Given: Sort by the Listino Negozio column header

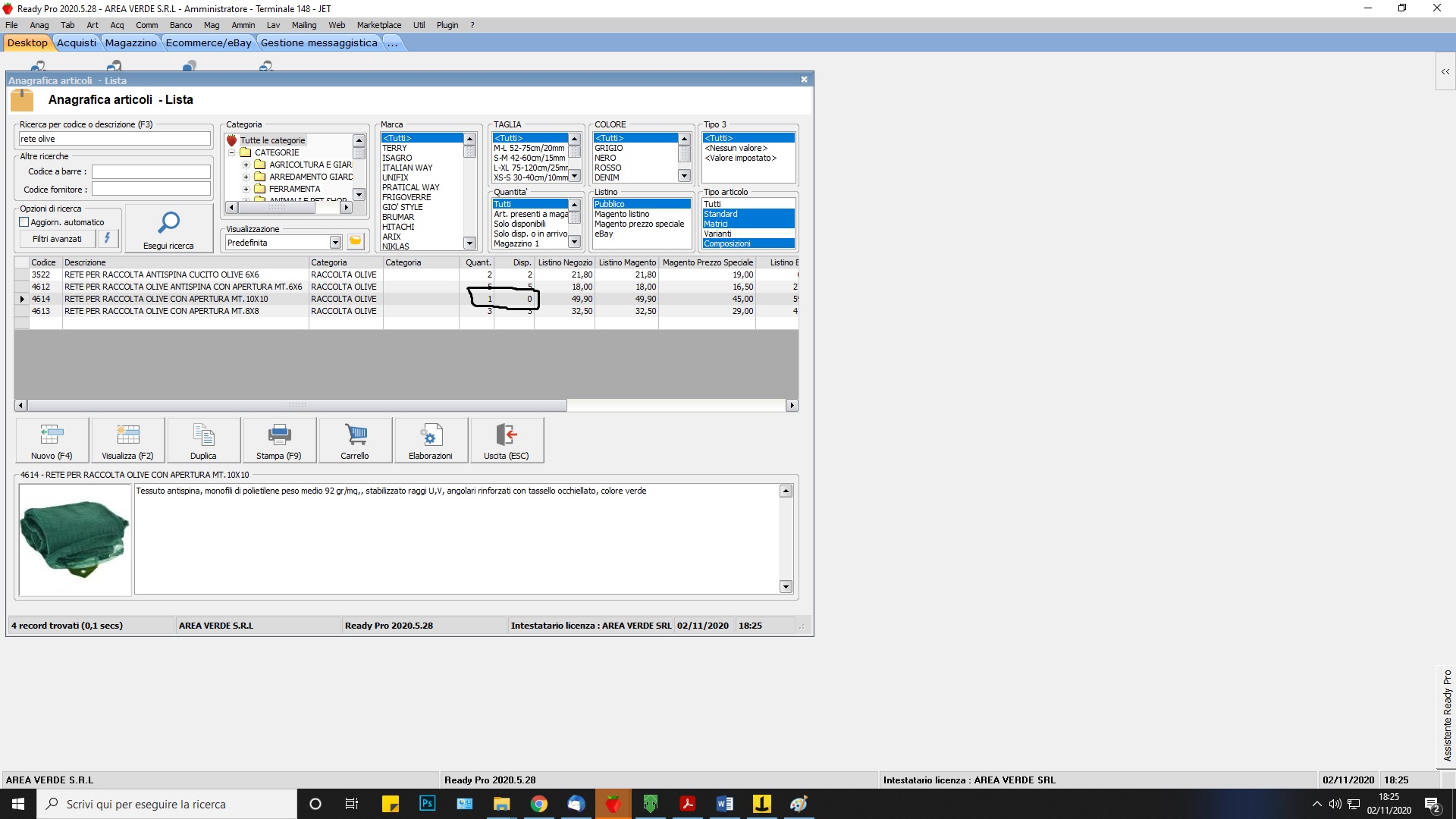Looking at the screenshot, I should tap(564, 262).
